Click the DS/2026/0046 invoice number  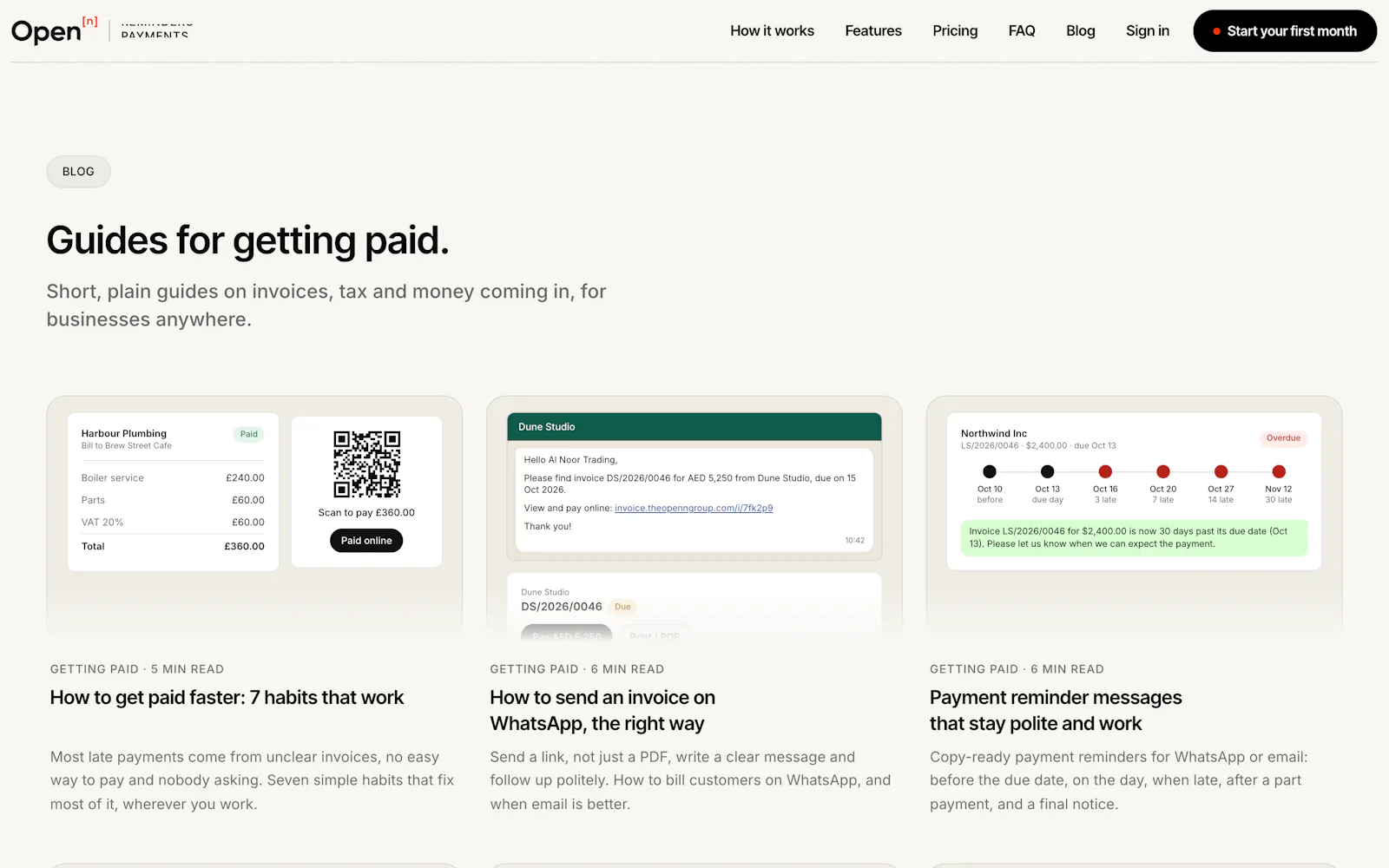click(x=562, y=607)
